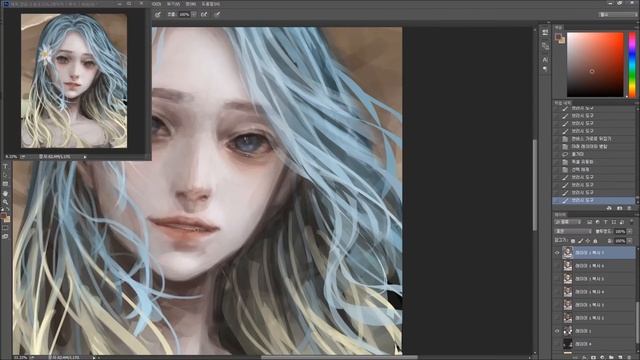The width and height of the screenshot is (640, 360).
Task: Open the Window (W) menu
Action: click(191, 4)
